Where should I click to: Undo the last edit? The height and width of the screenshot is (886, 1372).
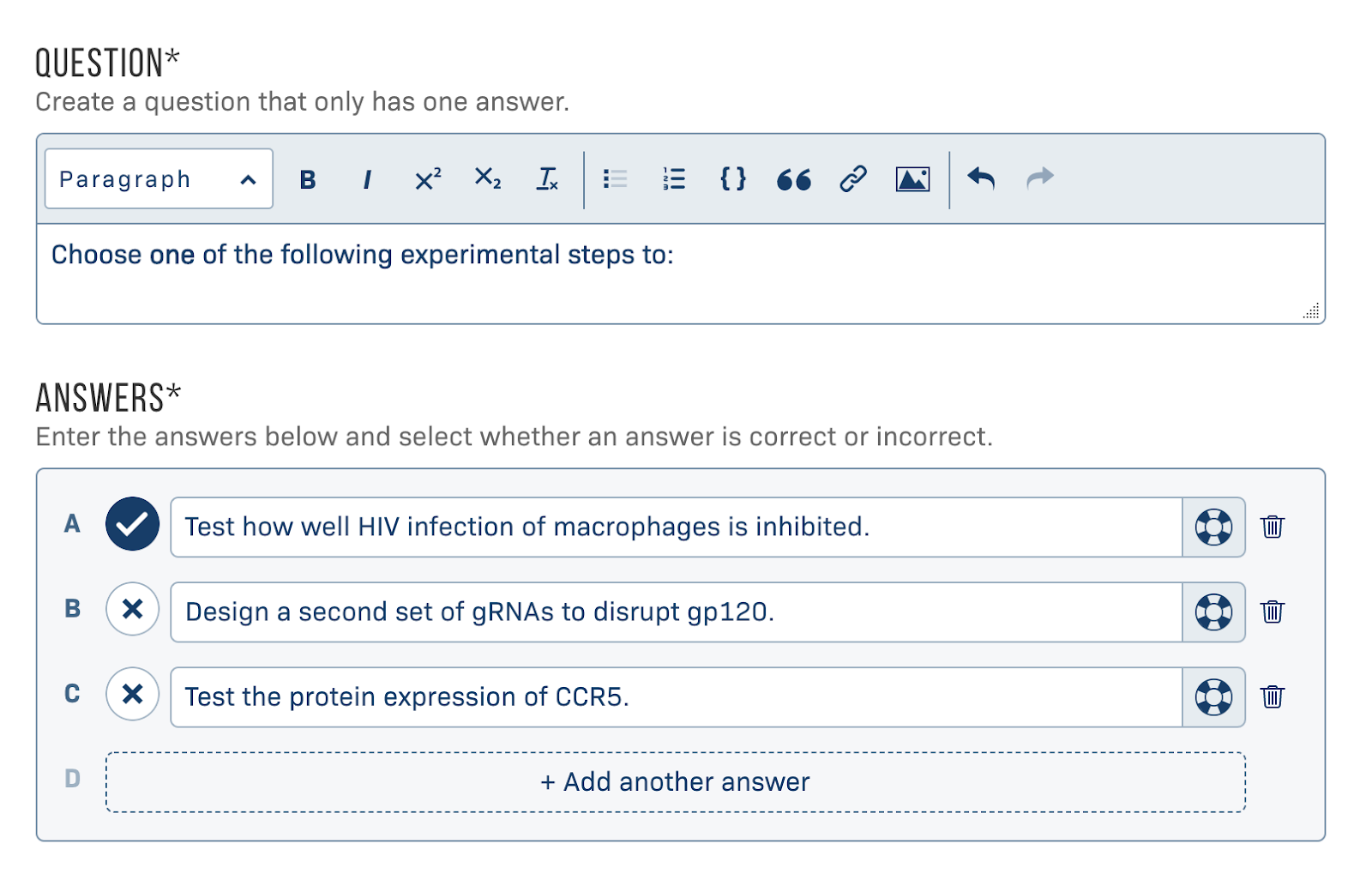(981, 178)
